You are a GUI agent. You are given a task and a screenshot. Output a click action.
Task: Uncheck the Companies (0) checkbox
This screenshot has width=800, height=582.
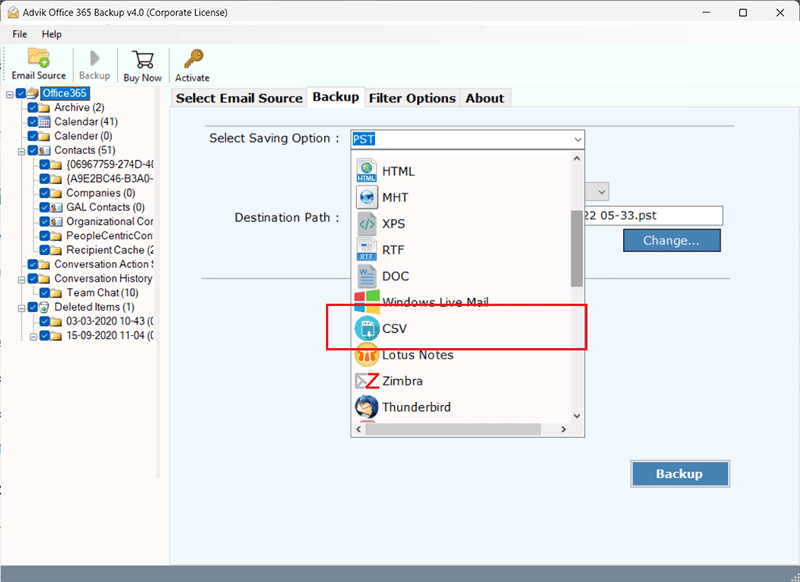pyautogui.click(x=44, y=193)
